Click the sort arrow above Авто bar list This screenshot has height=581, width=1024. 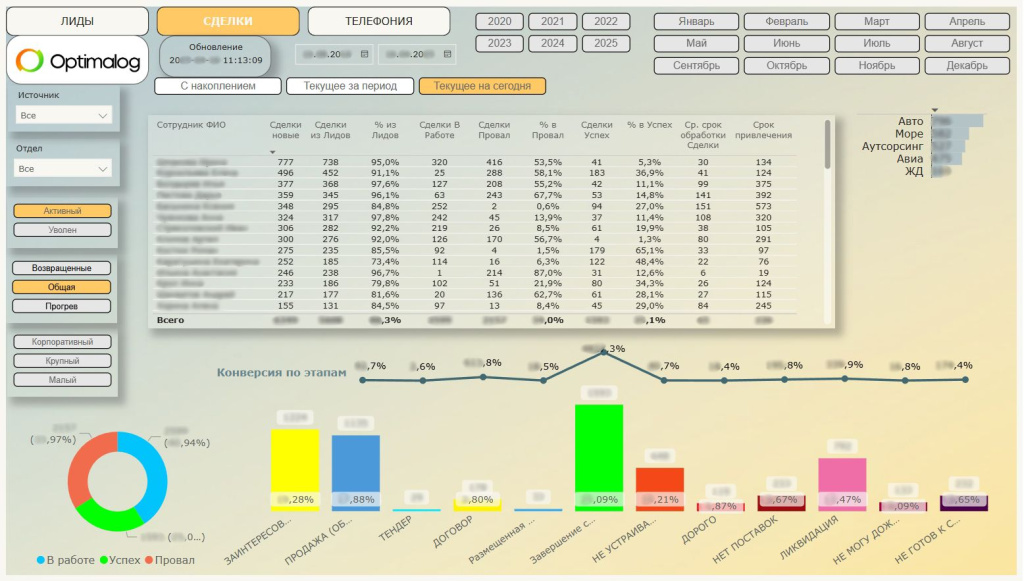coord(935,111)
